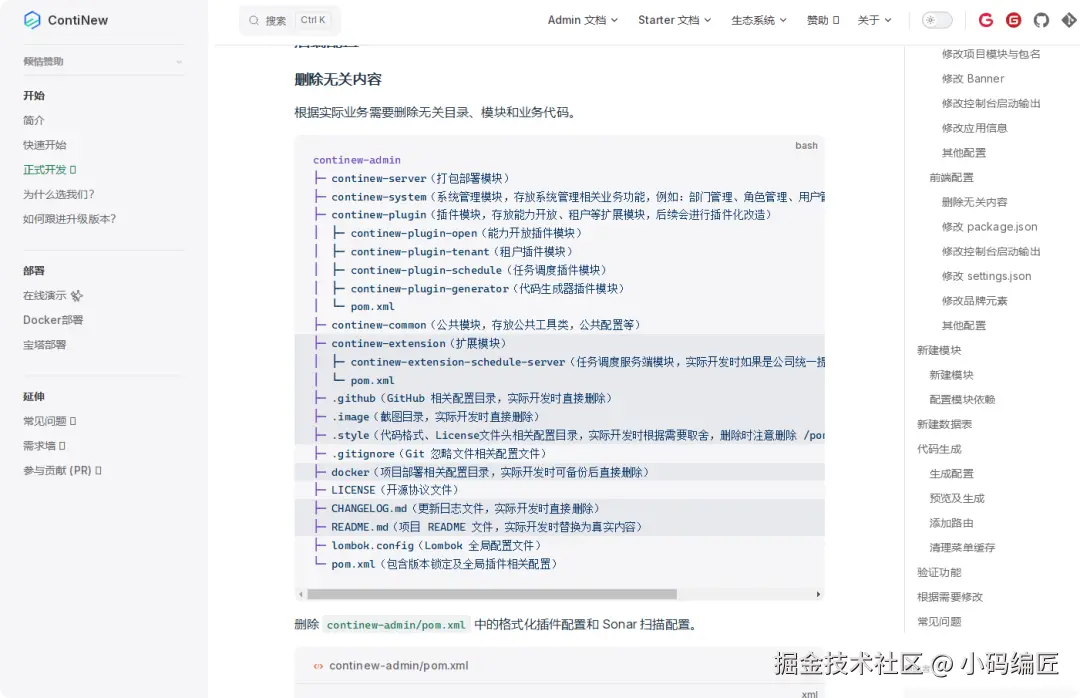
Task: Open the GitHub repository icon
Action: (1041, 20)
